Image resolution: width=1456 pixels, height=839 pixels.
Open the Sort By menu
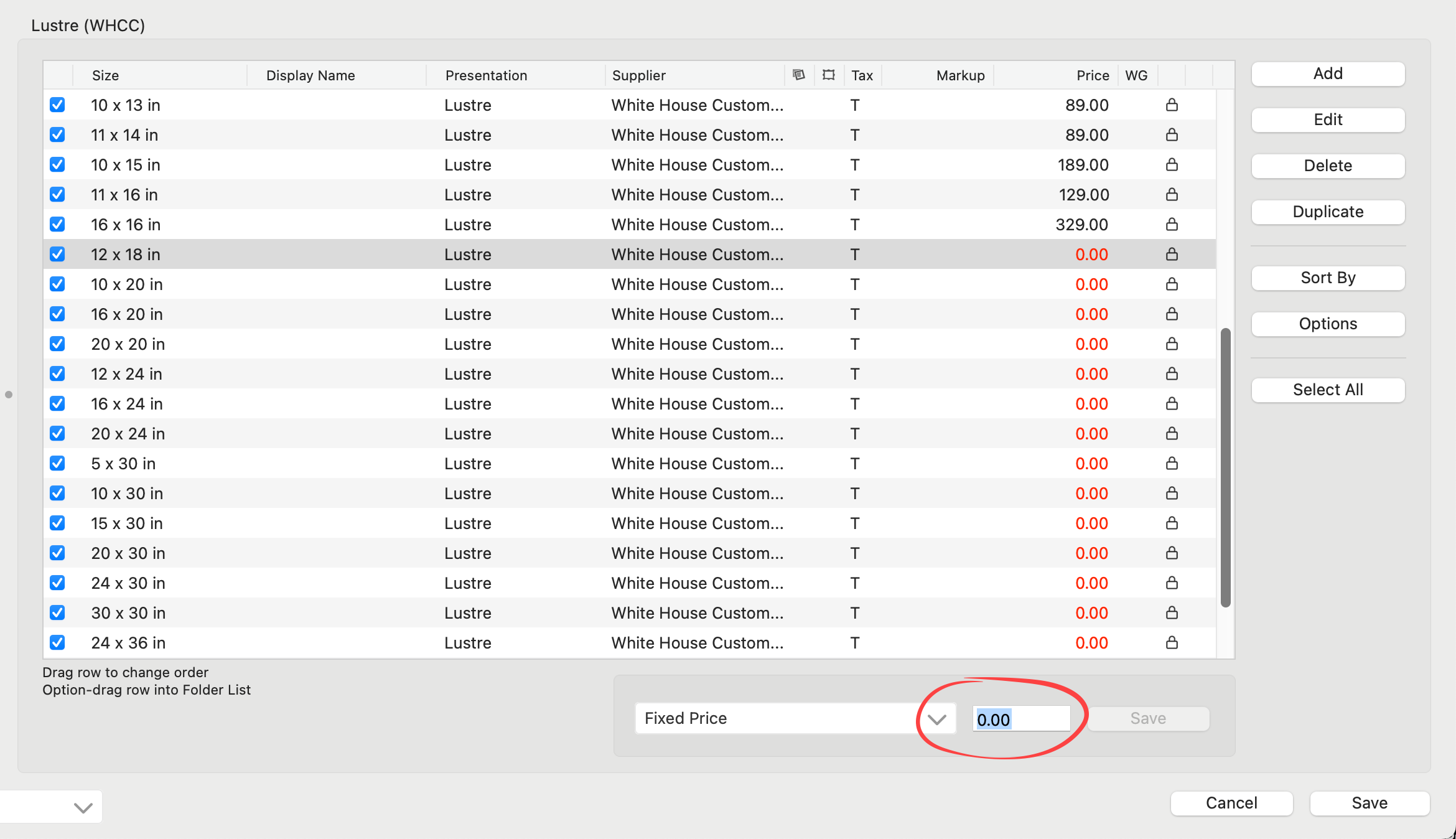pos(1327,278)
